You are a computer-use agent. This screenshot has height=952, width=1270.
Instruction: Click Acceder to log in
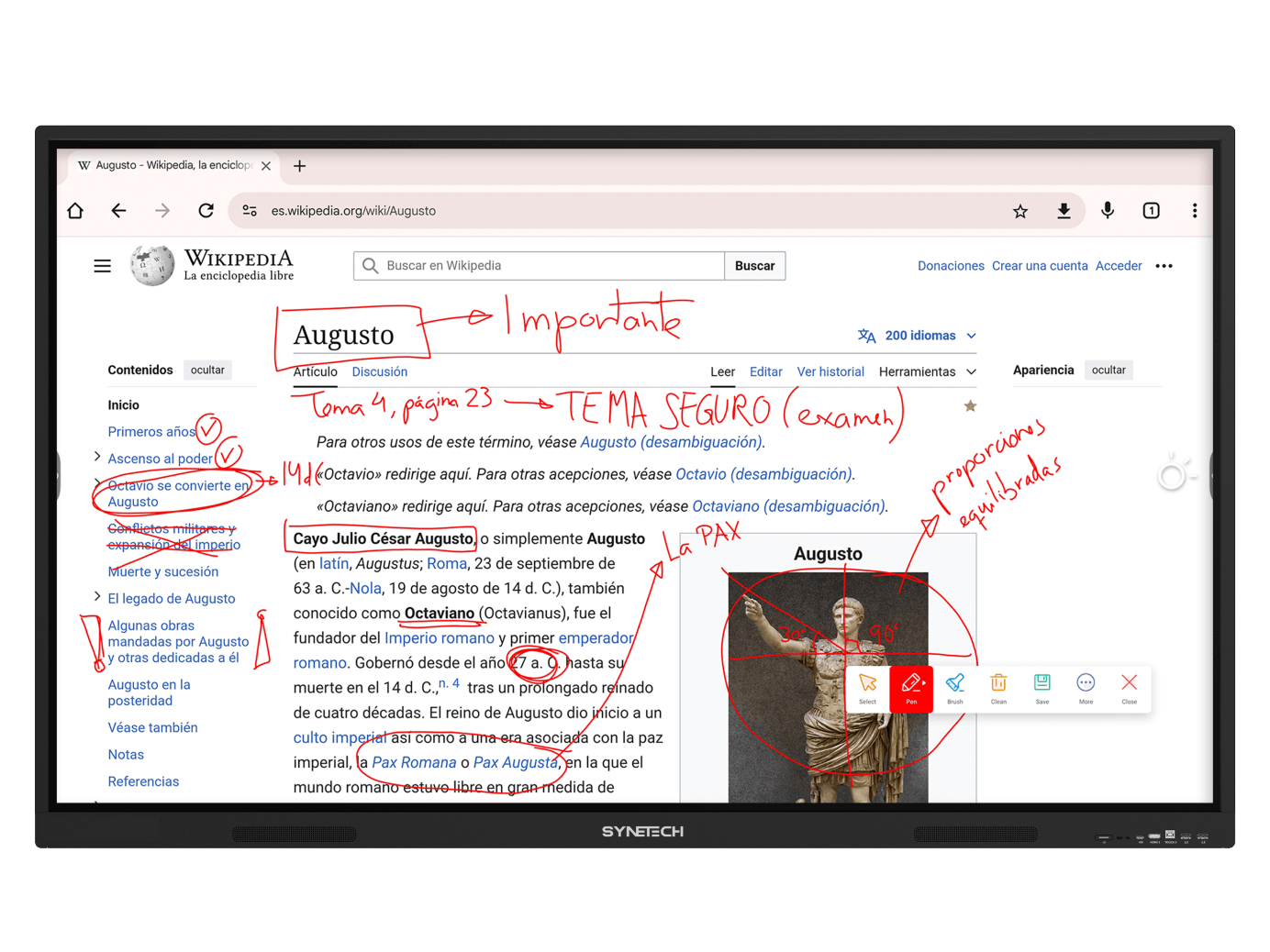1119,266
